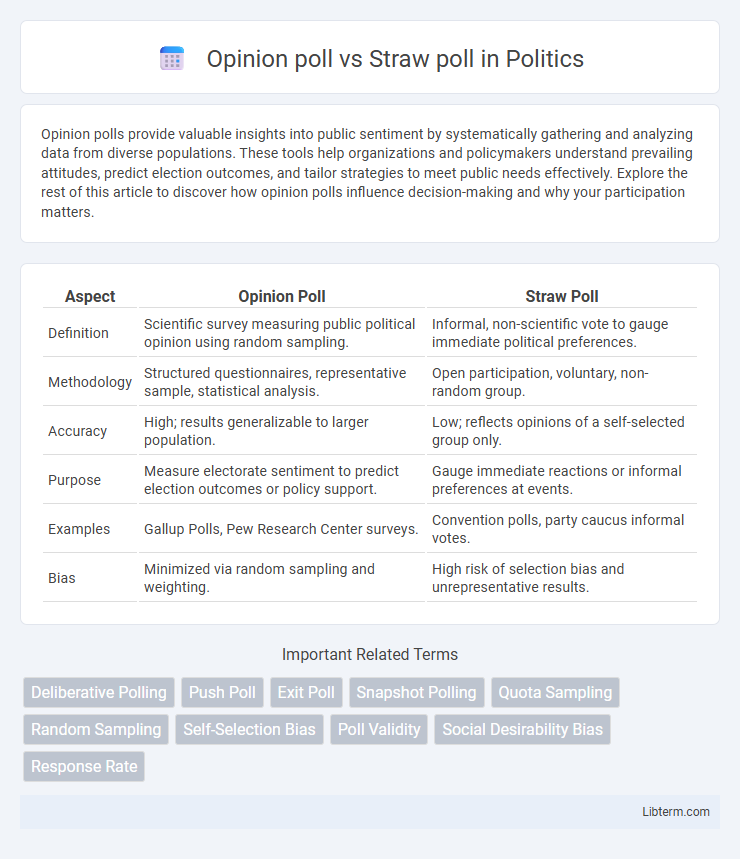Click the Quota Sampling tag
Viewport: 740px width, 859px height.
[555, 692]
